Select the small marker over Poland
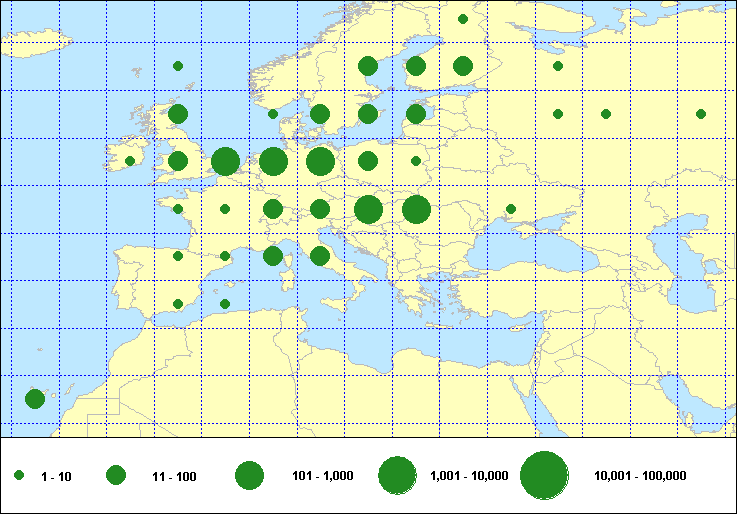Screen dimensions: 737x514 pyautogui.click(x=416, y=161)
